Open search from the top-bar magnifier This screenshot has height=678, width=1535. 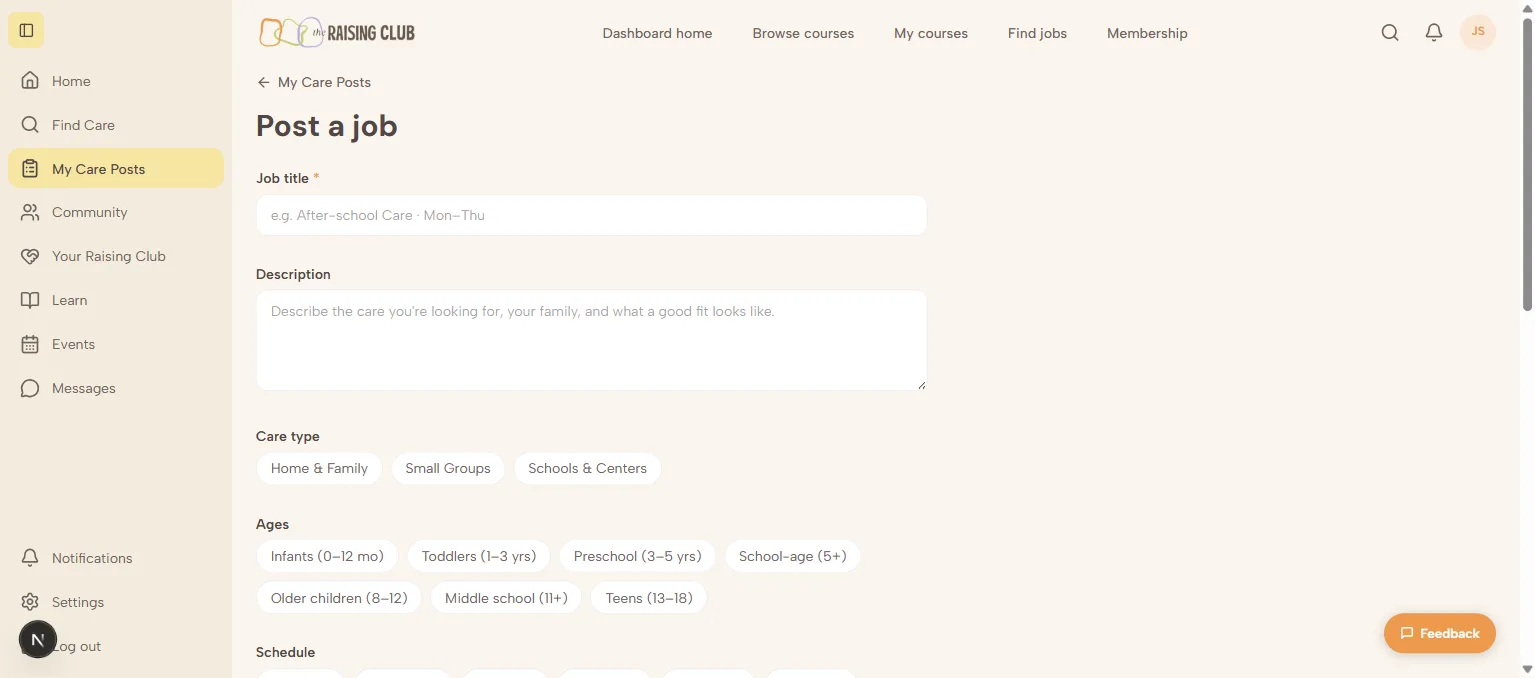(1390, 33)
